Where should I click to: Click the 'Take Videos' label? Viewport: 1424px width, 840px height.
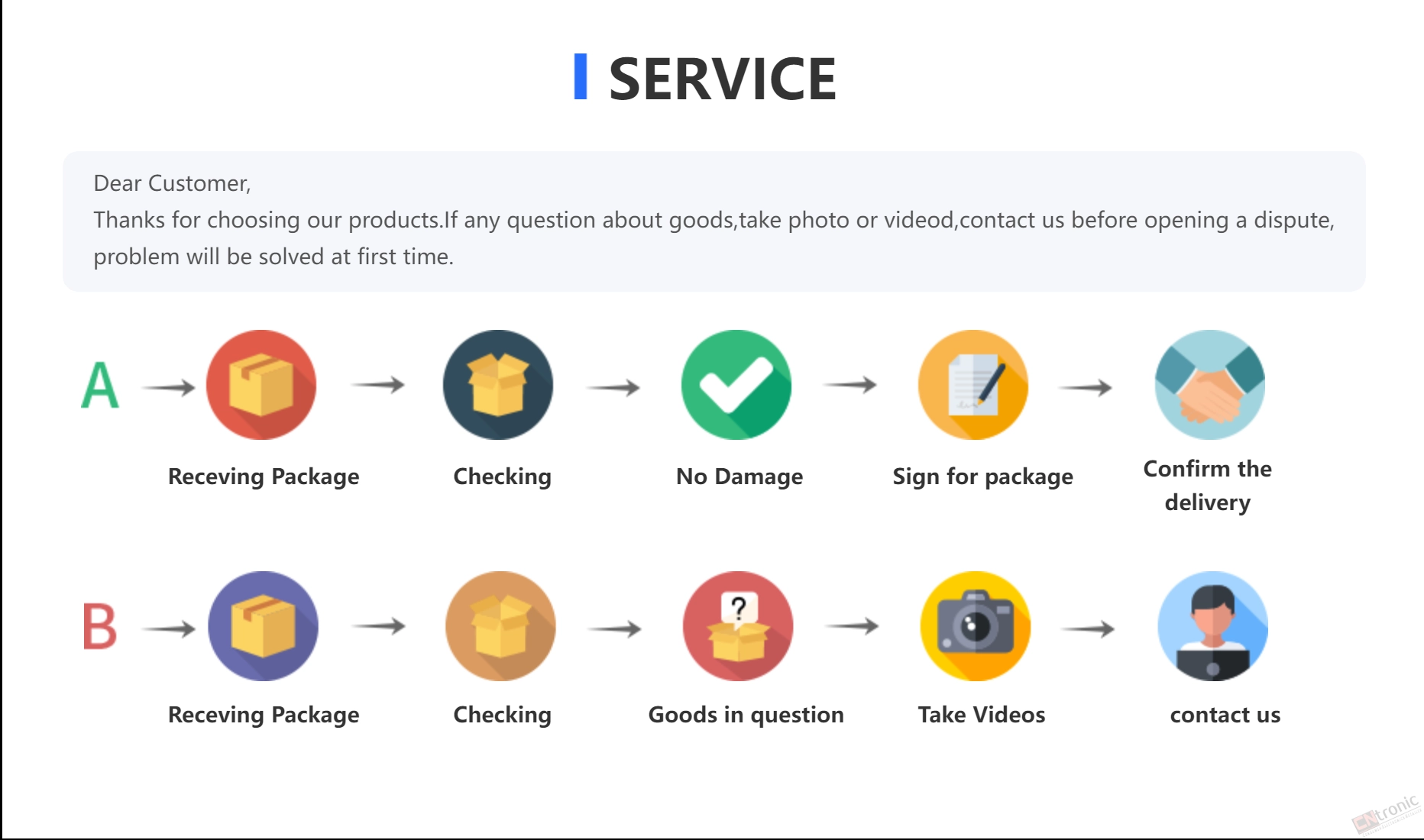tap(982, 715)
